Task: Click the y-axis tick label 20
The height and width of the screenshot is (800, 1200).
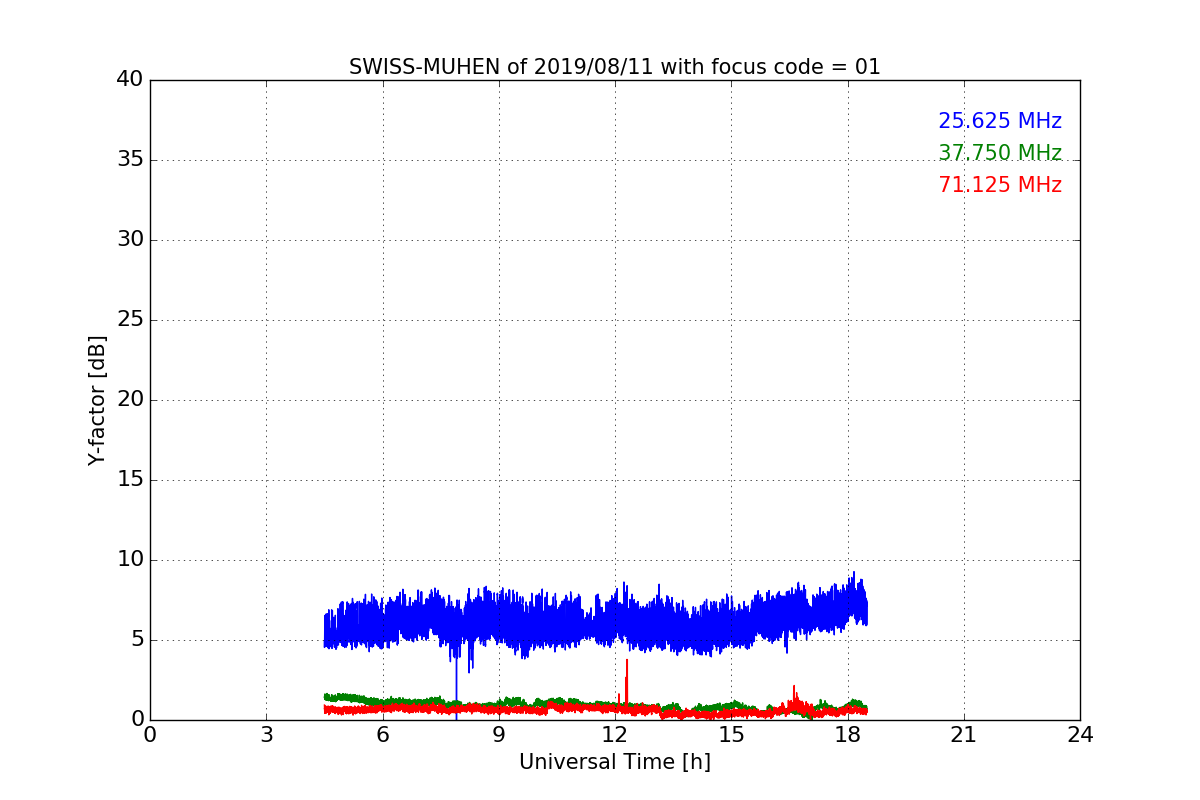Action: [x=130, y=400]
